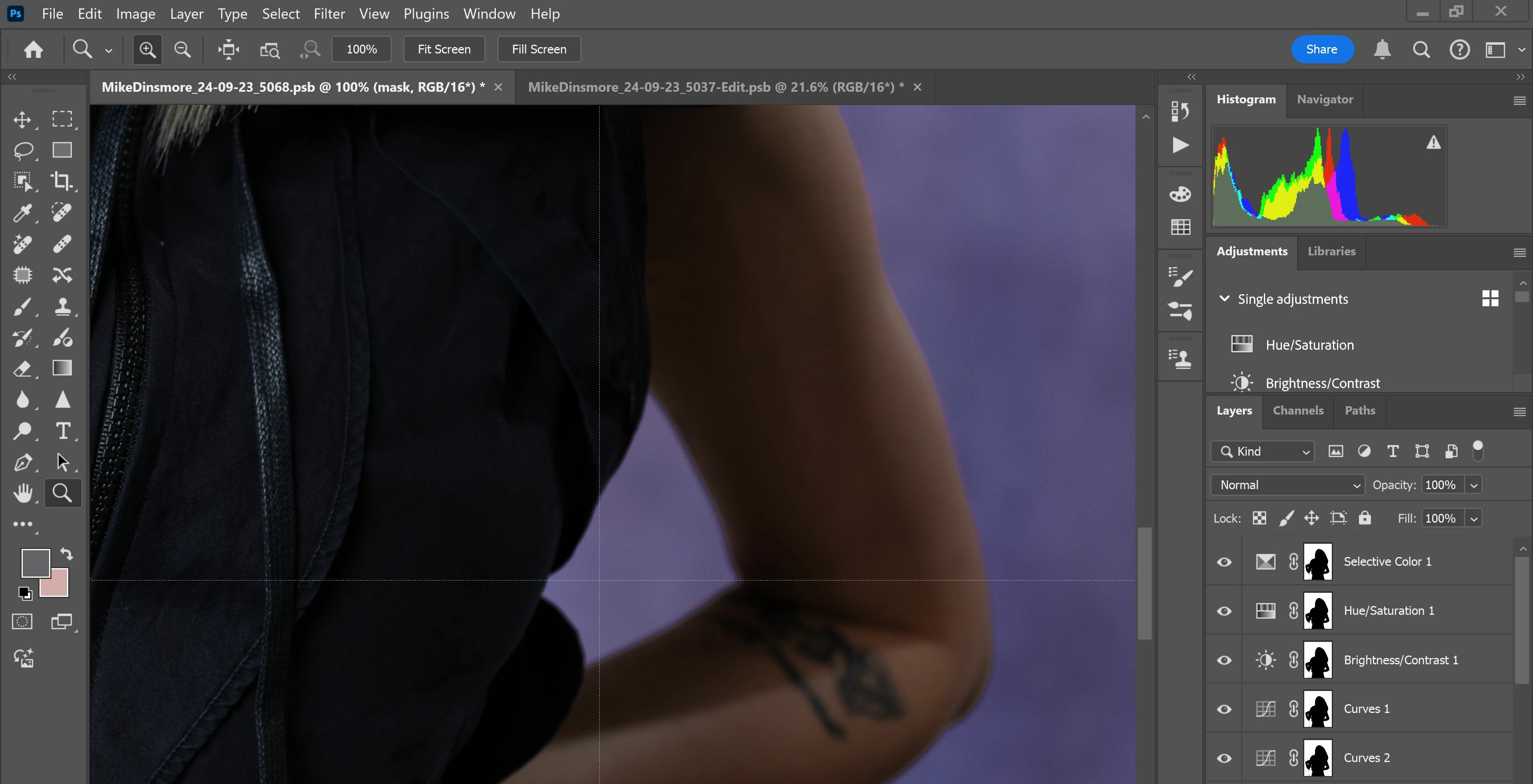This screenshot has width=1533, height=784.
Task: Click the Fit Screen button
Action: point(444,49)
